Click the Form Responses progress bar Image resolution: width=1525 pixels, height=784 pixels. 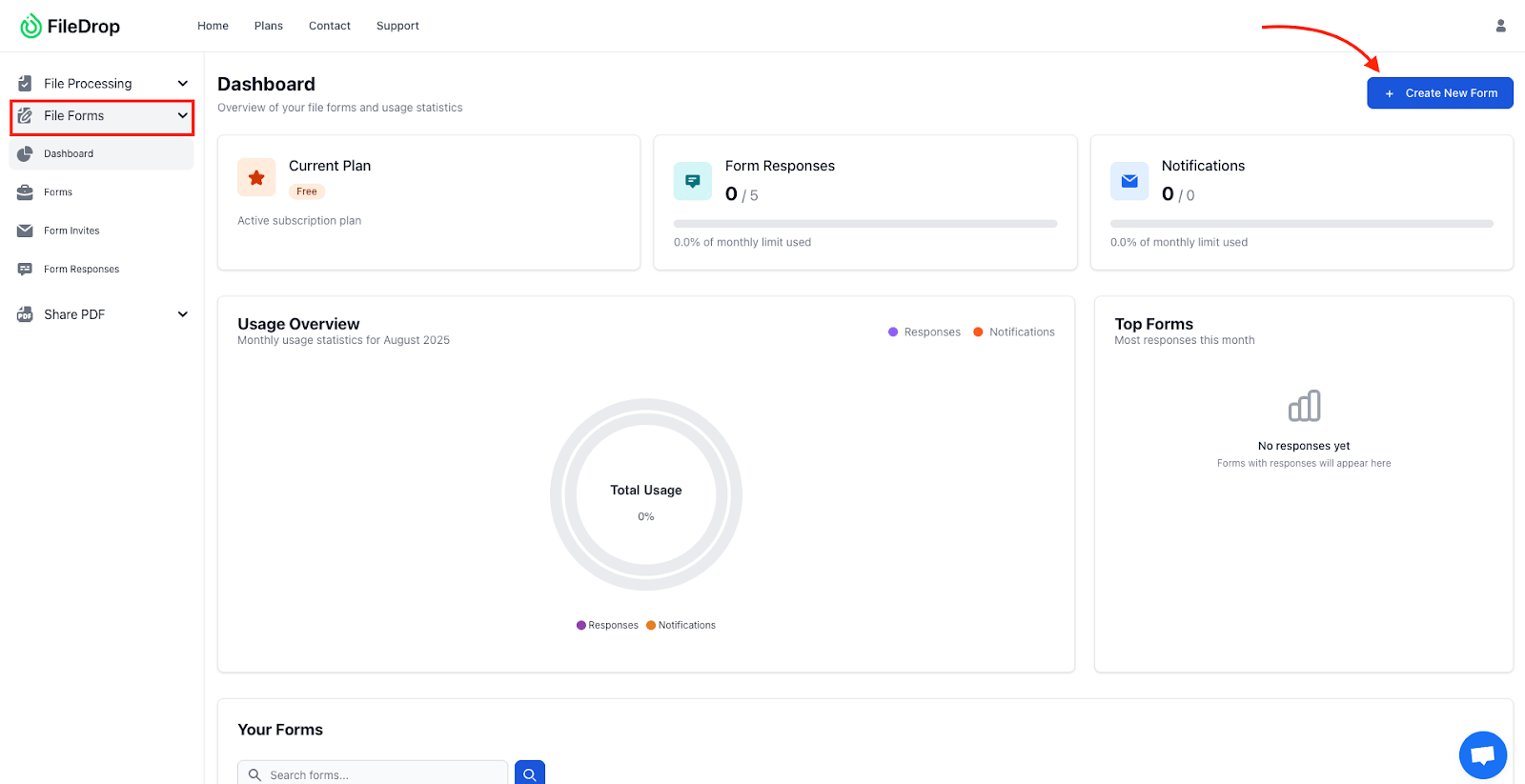pos(865,224)
